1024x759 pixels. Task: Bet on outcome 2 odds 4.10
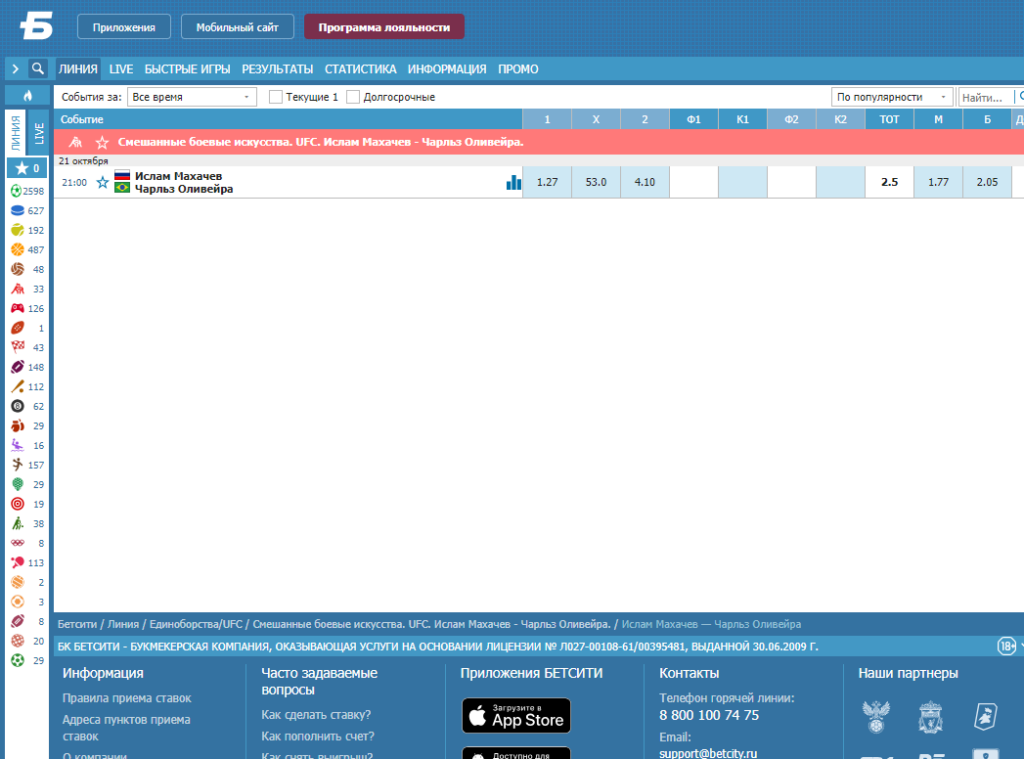pos(645,182)
